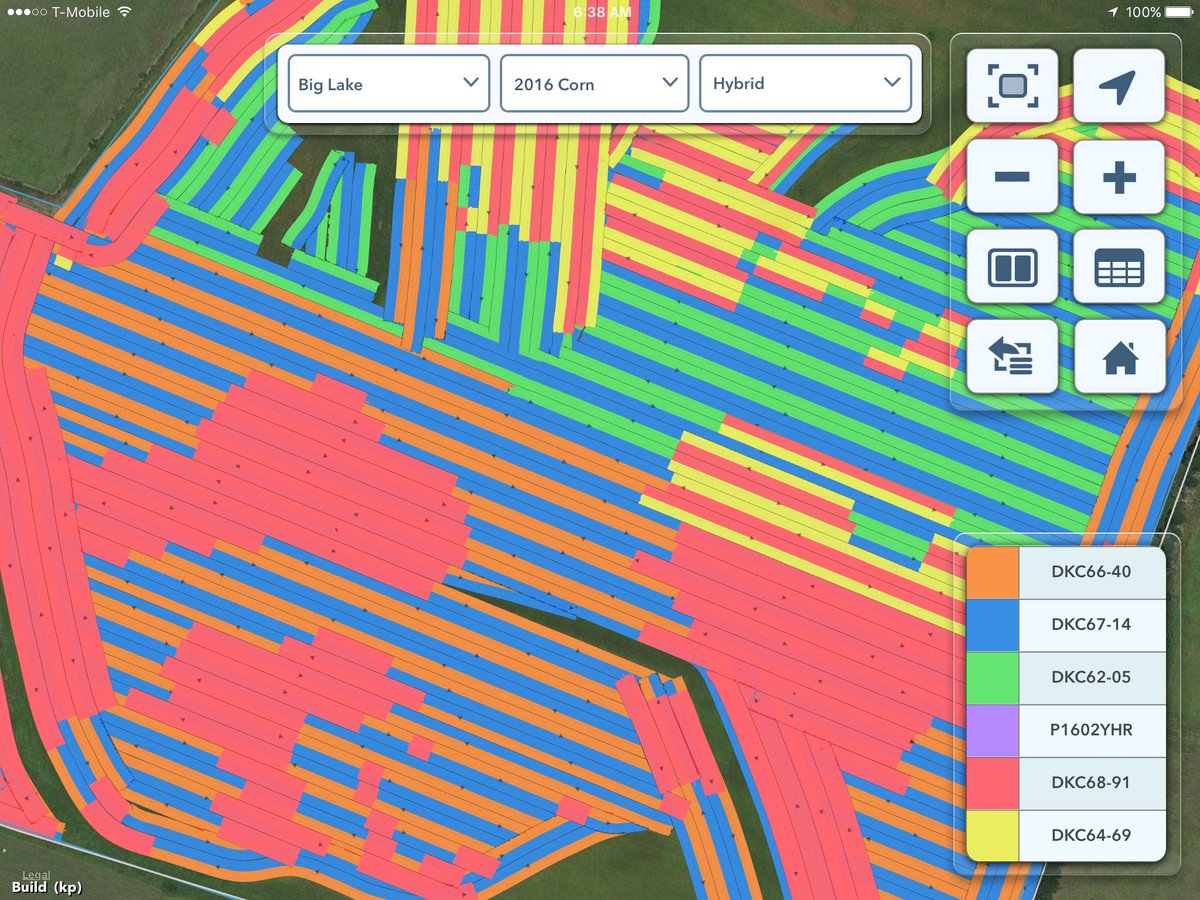Zoom in with the plus button
The width and height of the screenshot is (1200, 900).
tap(1119, 177)
